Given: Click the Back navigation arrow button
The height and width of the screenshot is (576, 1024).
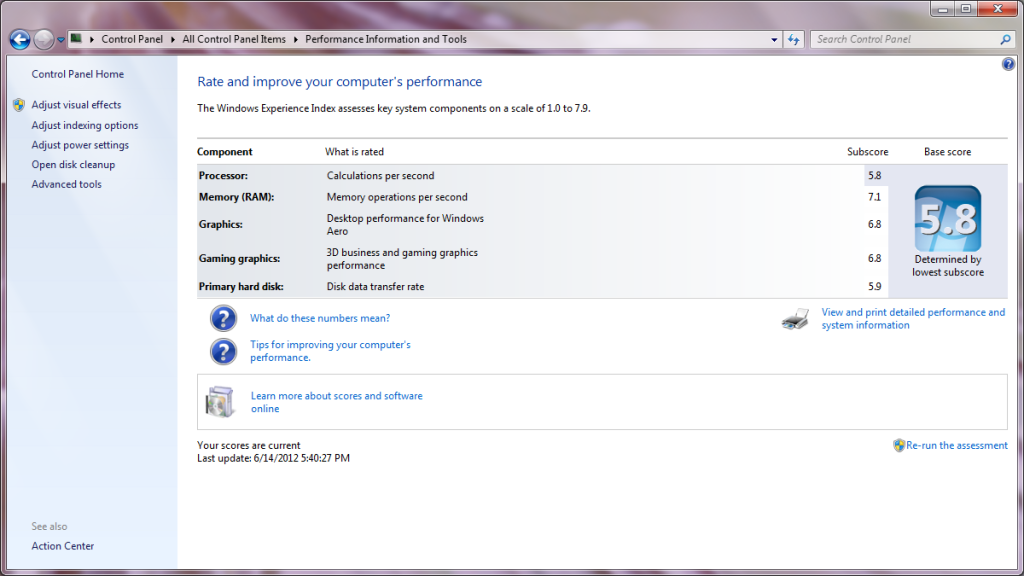Looking at the screenshot, I should point(19,40).
